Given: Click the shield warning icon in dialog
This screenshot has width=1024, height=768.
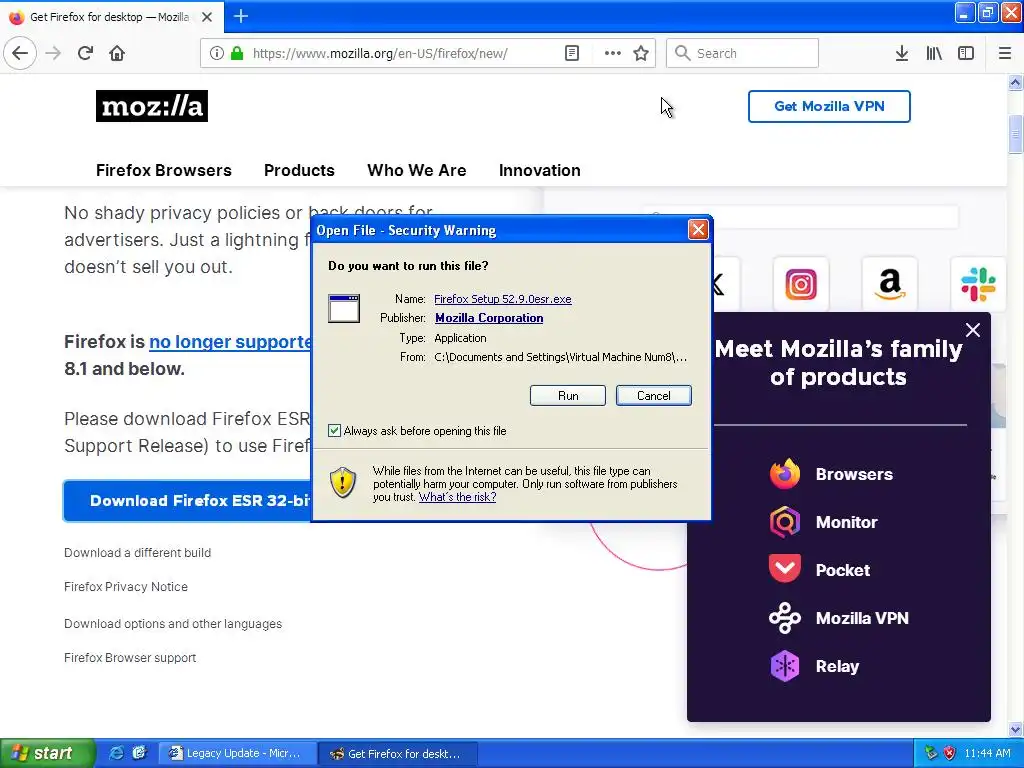Looking at the screenshot, I should 343,483.
